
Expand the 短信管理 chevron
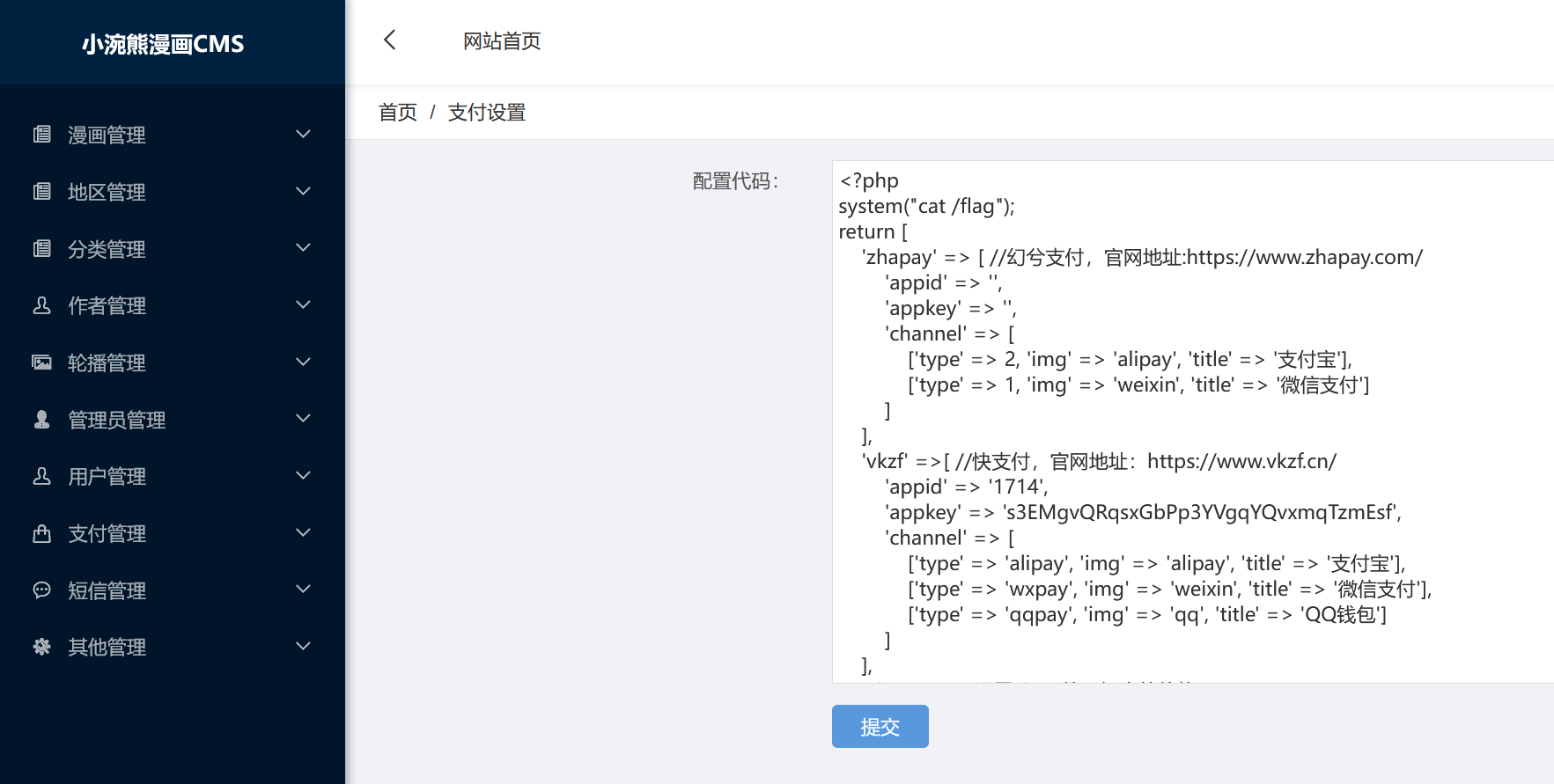tap(303, 590)
